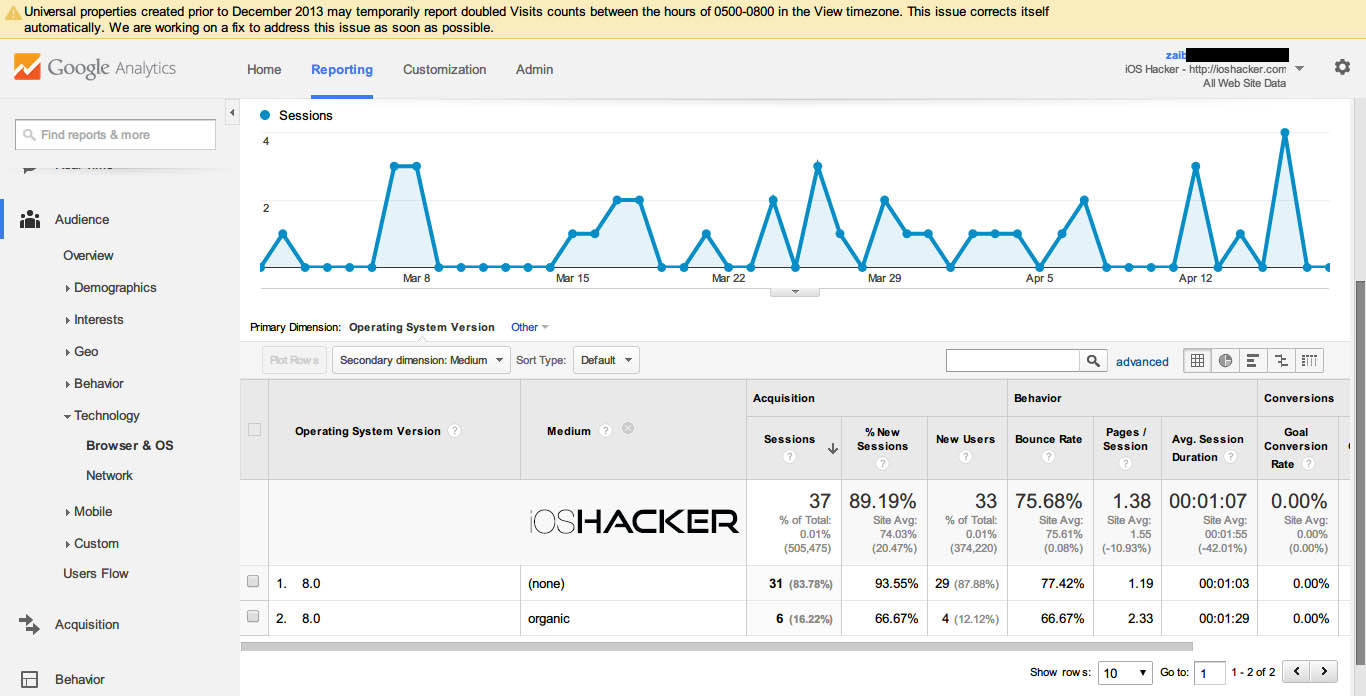
Task: Check row 1 (none) medium checkbox
Action: (253, 582)
